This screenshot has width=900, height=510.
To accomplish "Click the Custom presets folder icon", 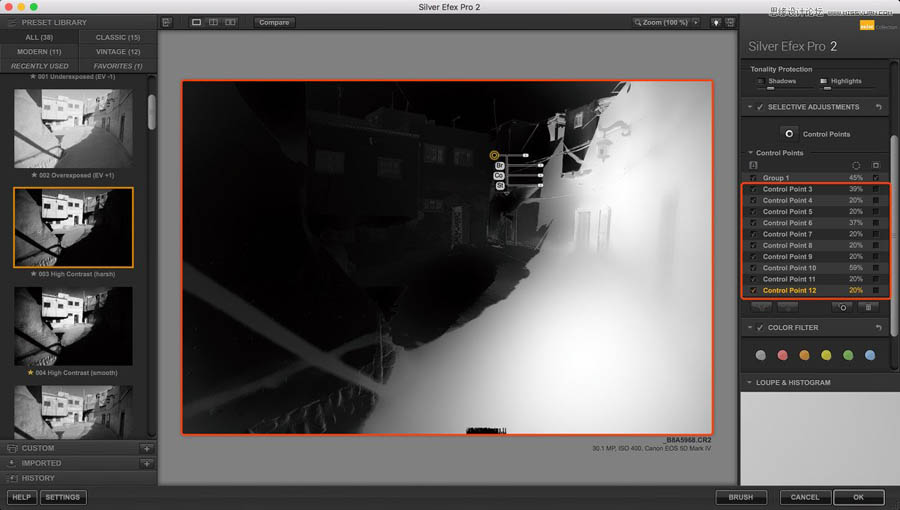I will (11, 448).
